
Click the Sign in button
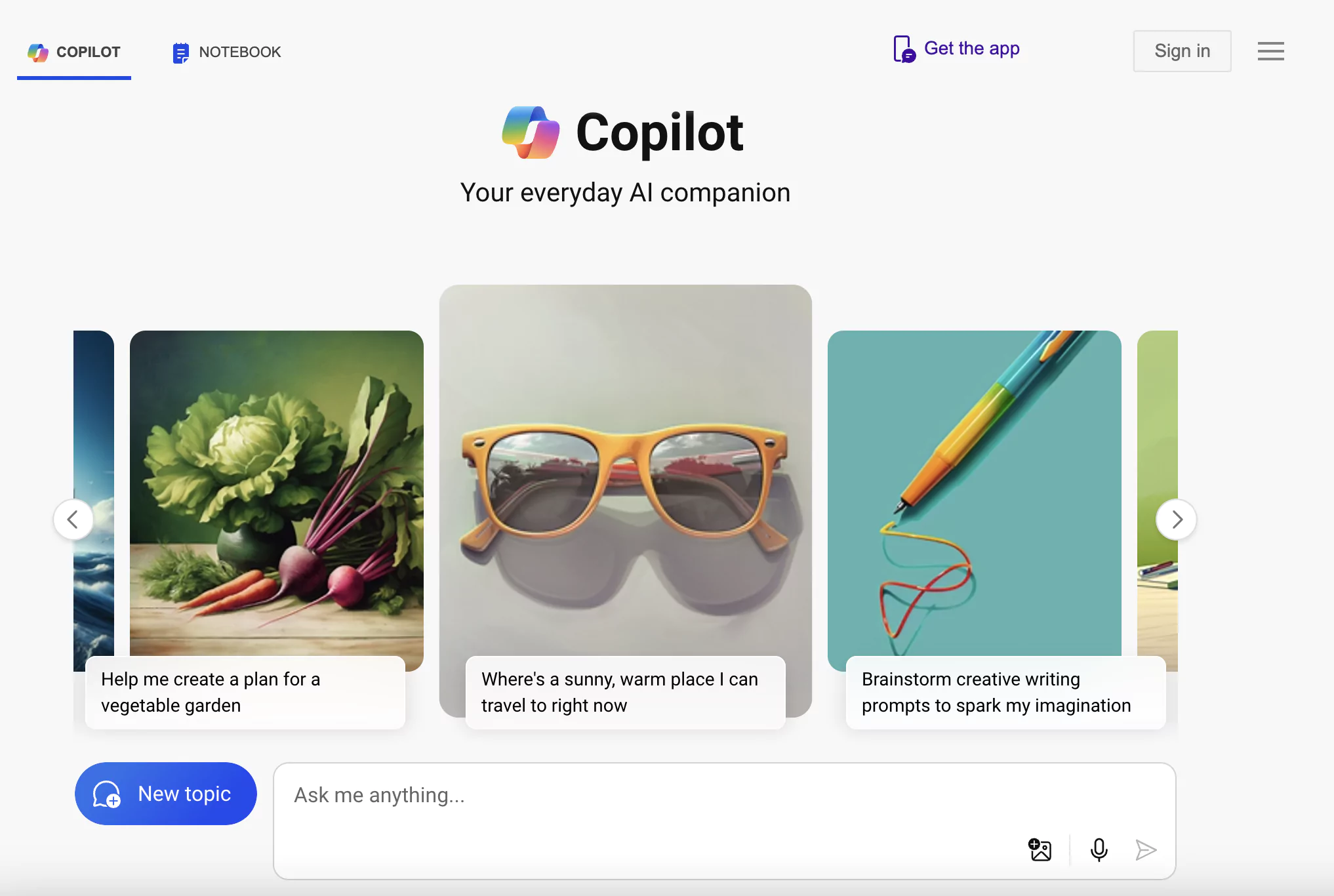click(1182, 51)
